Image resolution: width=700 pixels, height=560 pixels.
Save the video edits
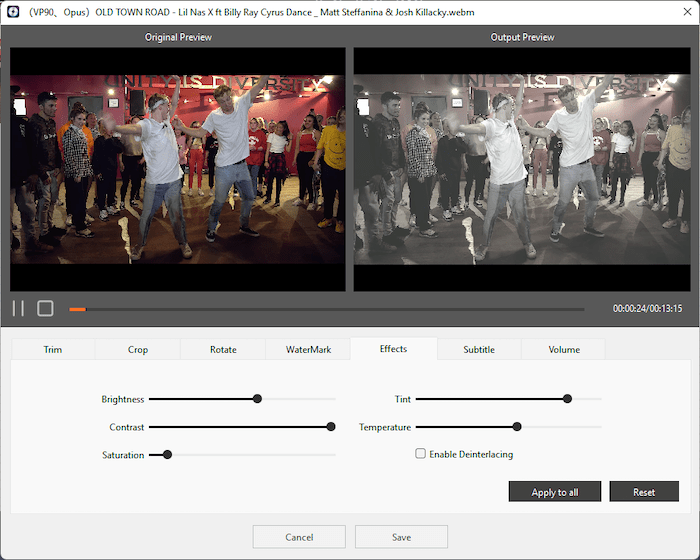click(401, 537)
